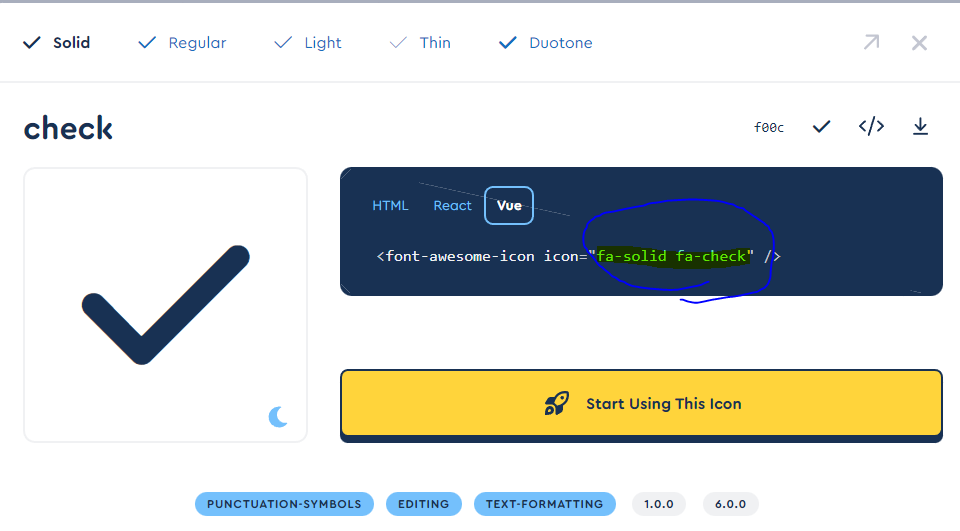Switch to the Thin icon style
Image resolution: width=960 pixels, height=531 pixels.
coord(420,43)
